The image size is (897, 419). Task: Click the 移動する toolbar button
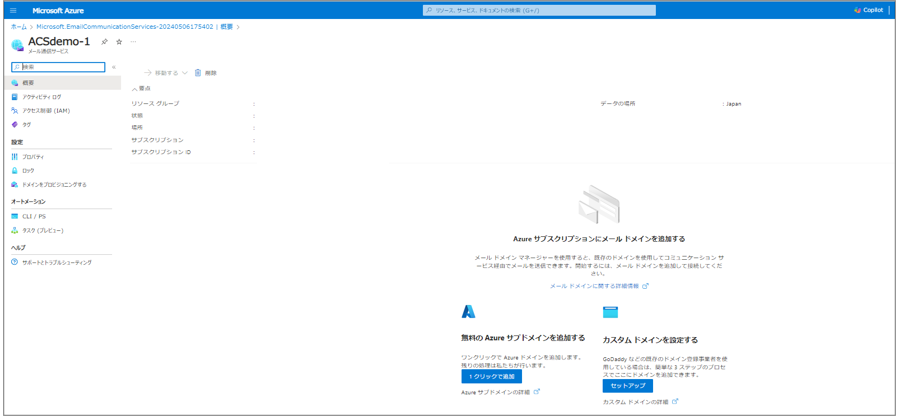click(x=165, y=73)
